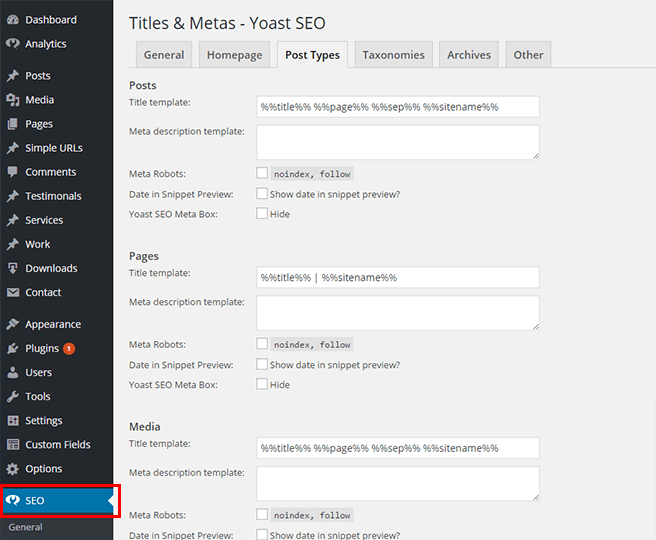Enable noindex, follow for Posts
This screenshot has width=656, height=540.
[x=262, y=173]
